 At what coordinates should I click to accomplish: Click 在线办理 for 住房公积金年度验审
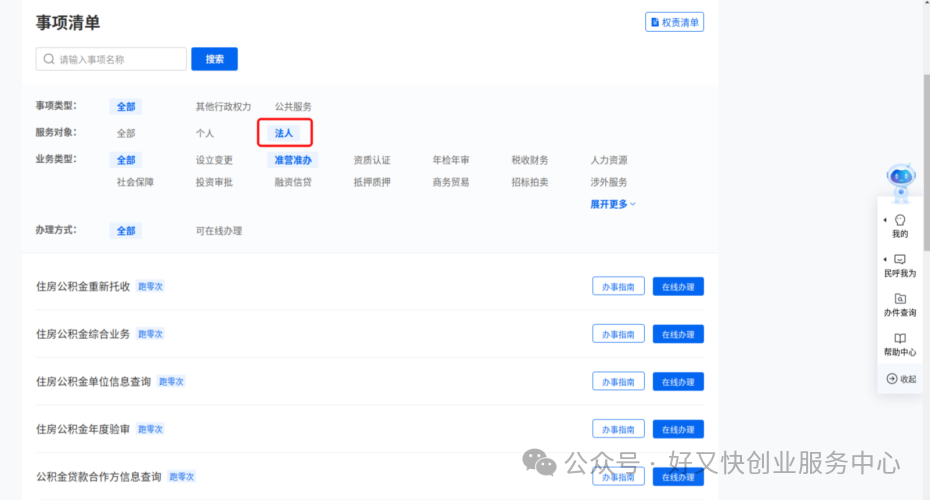678,429
